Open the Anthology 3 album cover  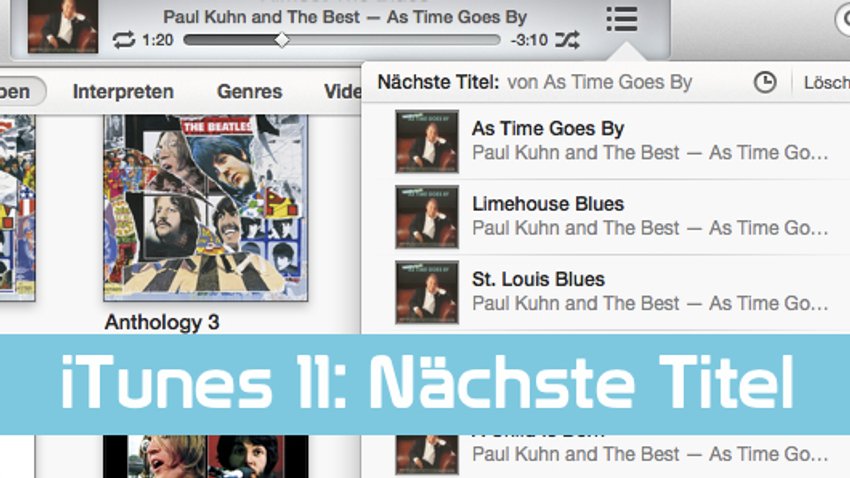[x=205, y=208]
